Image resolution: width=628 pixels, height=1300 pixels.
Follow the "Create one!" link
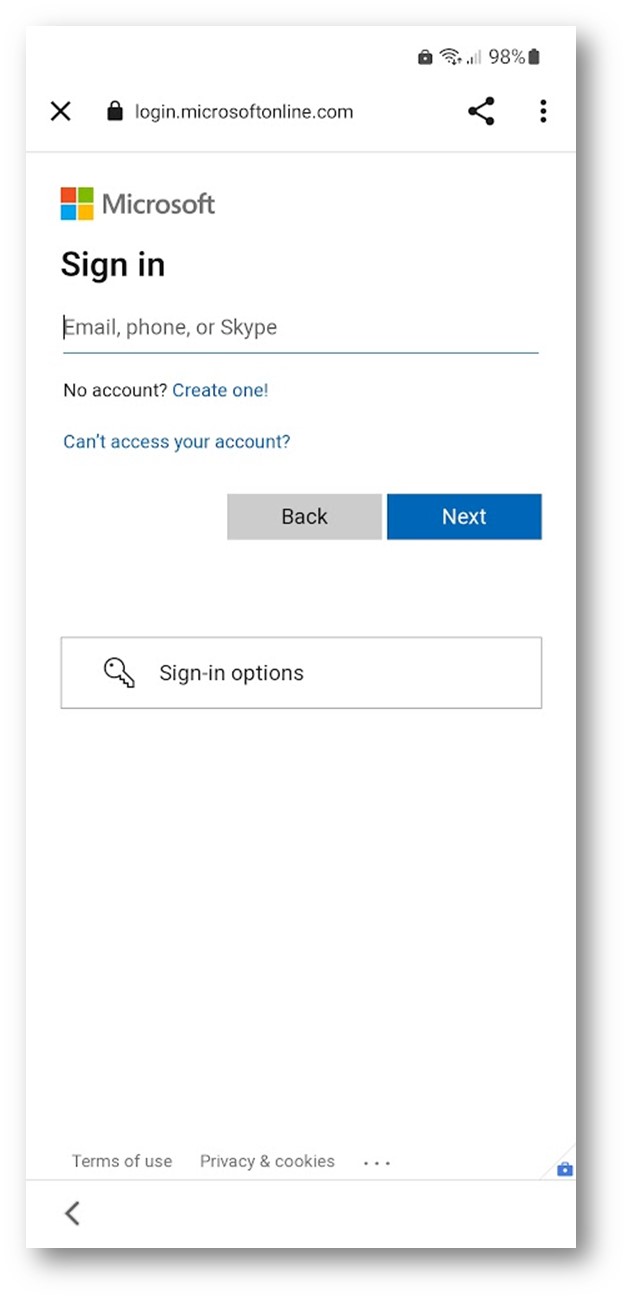coord(220,390)
